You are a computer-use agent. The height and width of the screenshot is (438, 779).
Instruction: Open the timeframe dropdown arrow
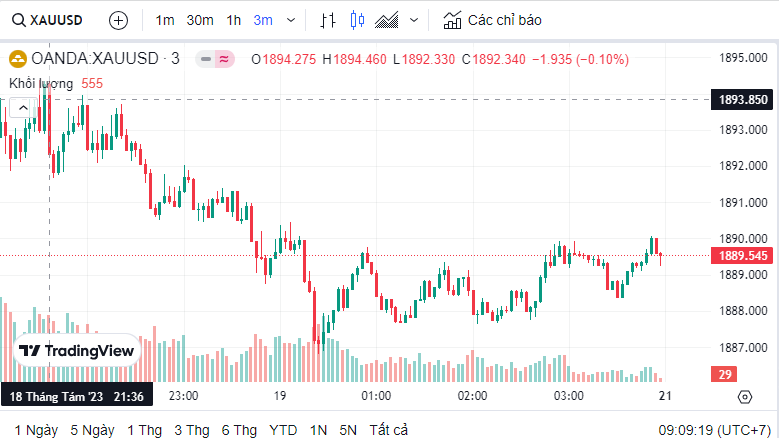(x=291, y=20)
